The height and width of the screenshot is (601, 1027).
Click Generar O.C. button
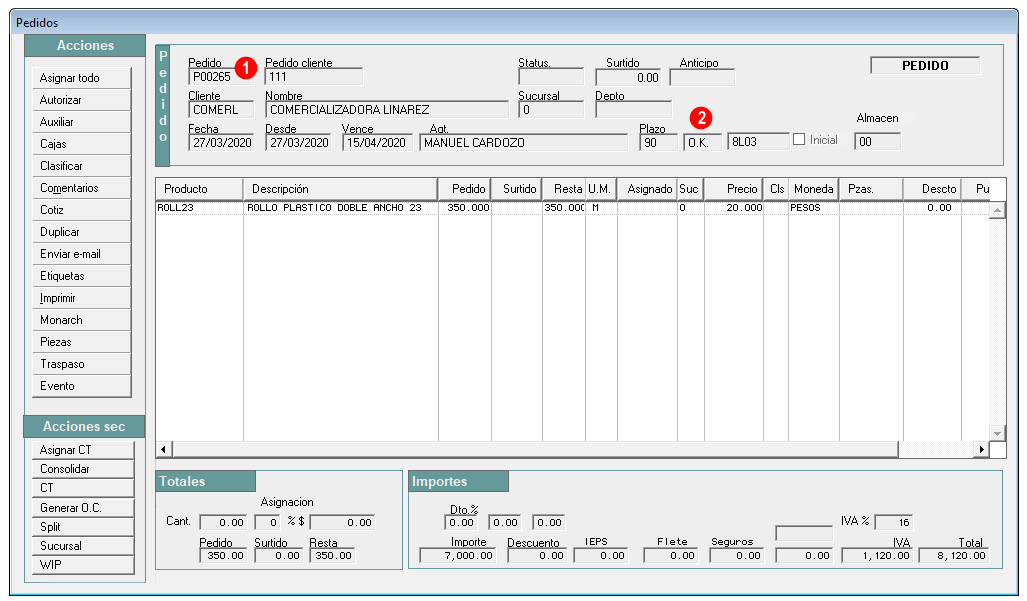pos(83,507)
